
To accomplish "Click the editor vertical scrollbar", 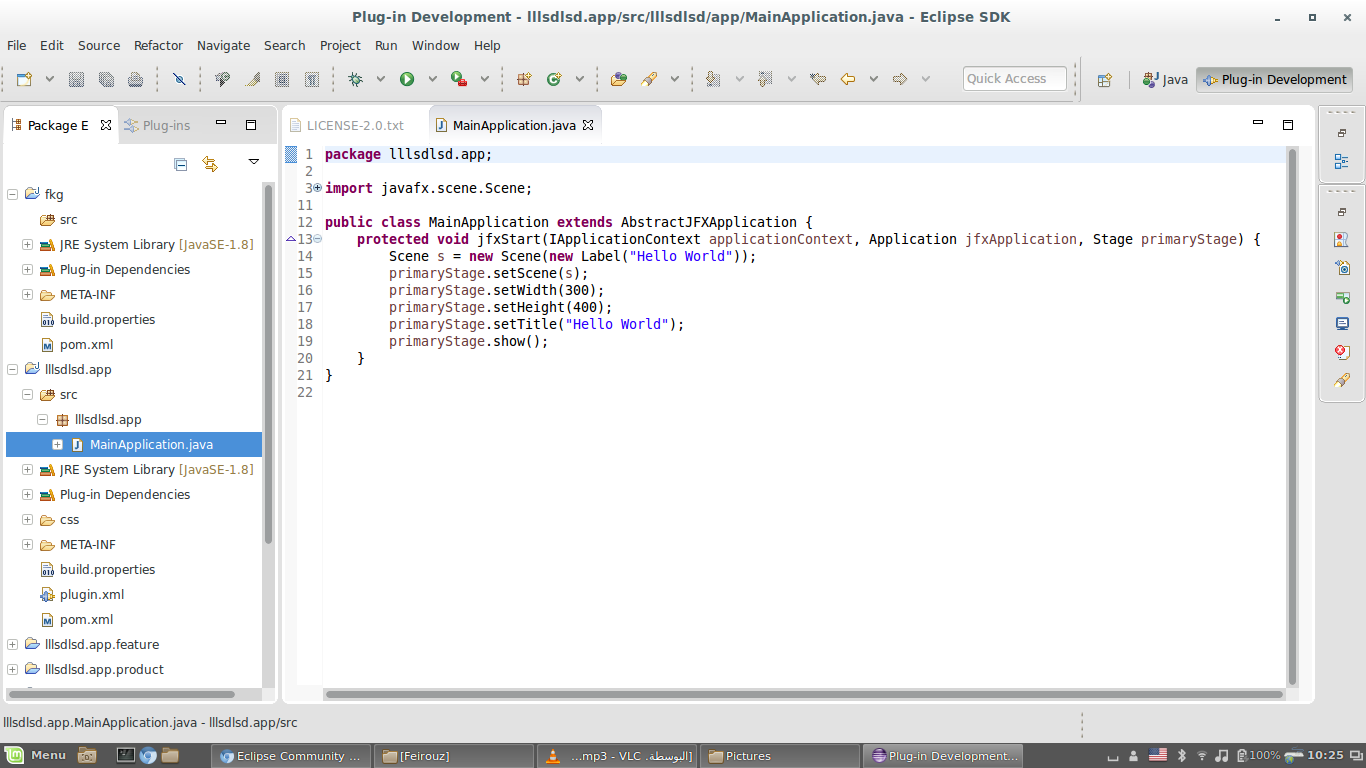I will tap(1292, 415).
